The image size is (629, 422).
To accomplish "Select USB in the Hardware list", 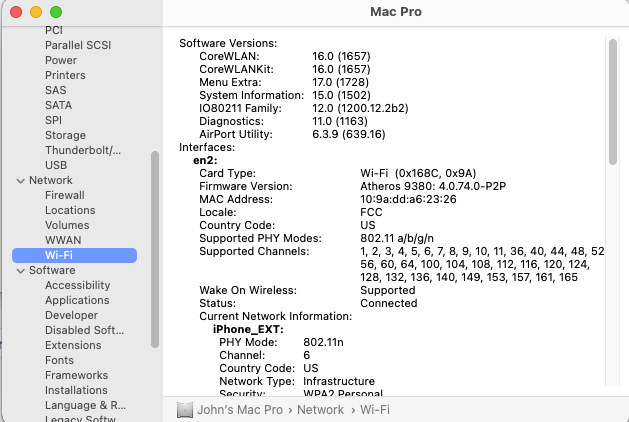I will [56, 165].
